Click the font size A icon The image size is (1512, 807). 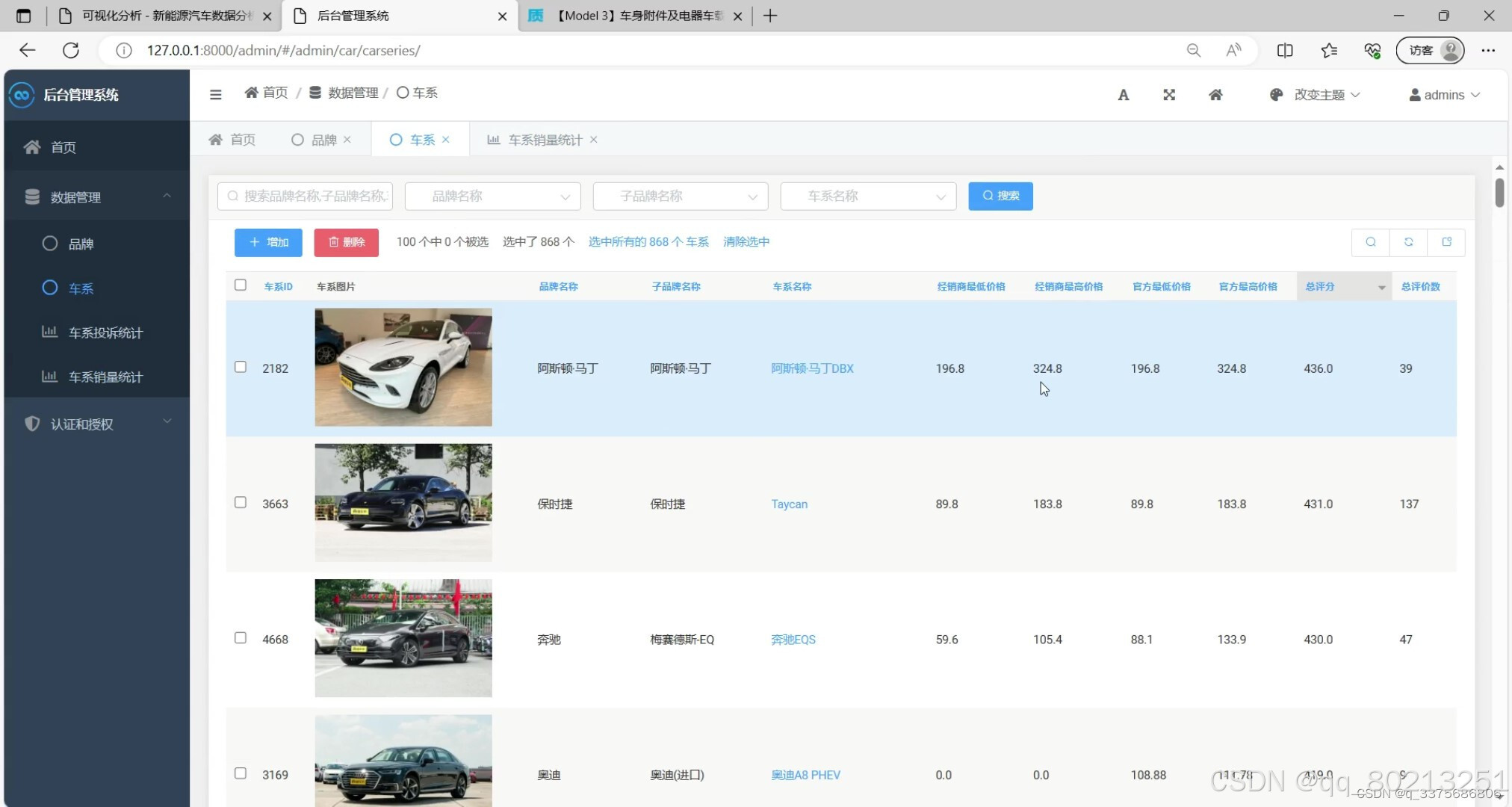pos(1123,95)
